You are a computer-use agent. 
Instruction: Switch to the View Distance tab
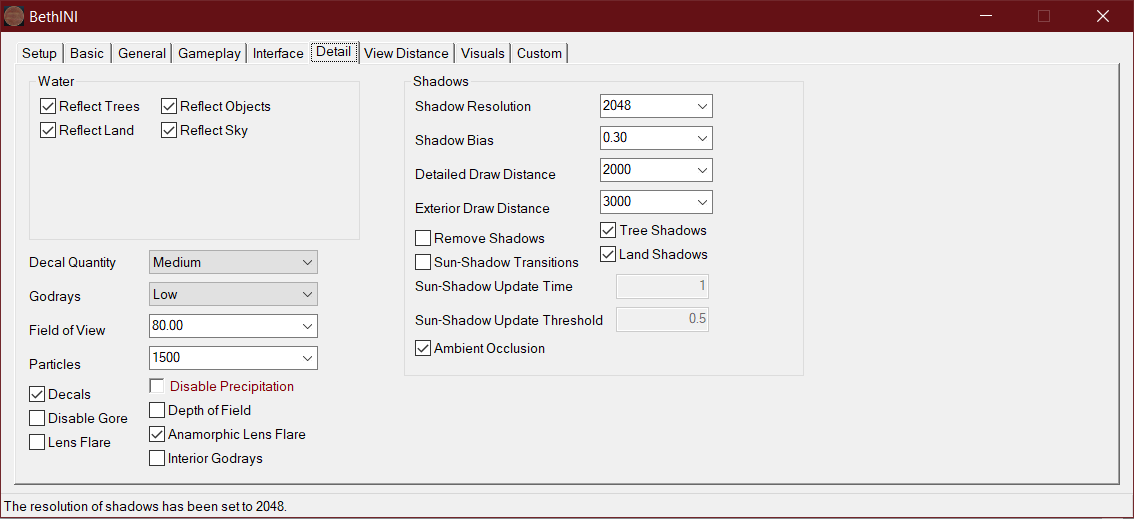point(406,53)
